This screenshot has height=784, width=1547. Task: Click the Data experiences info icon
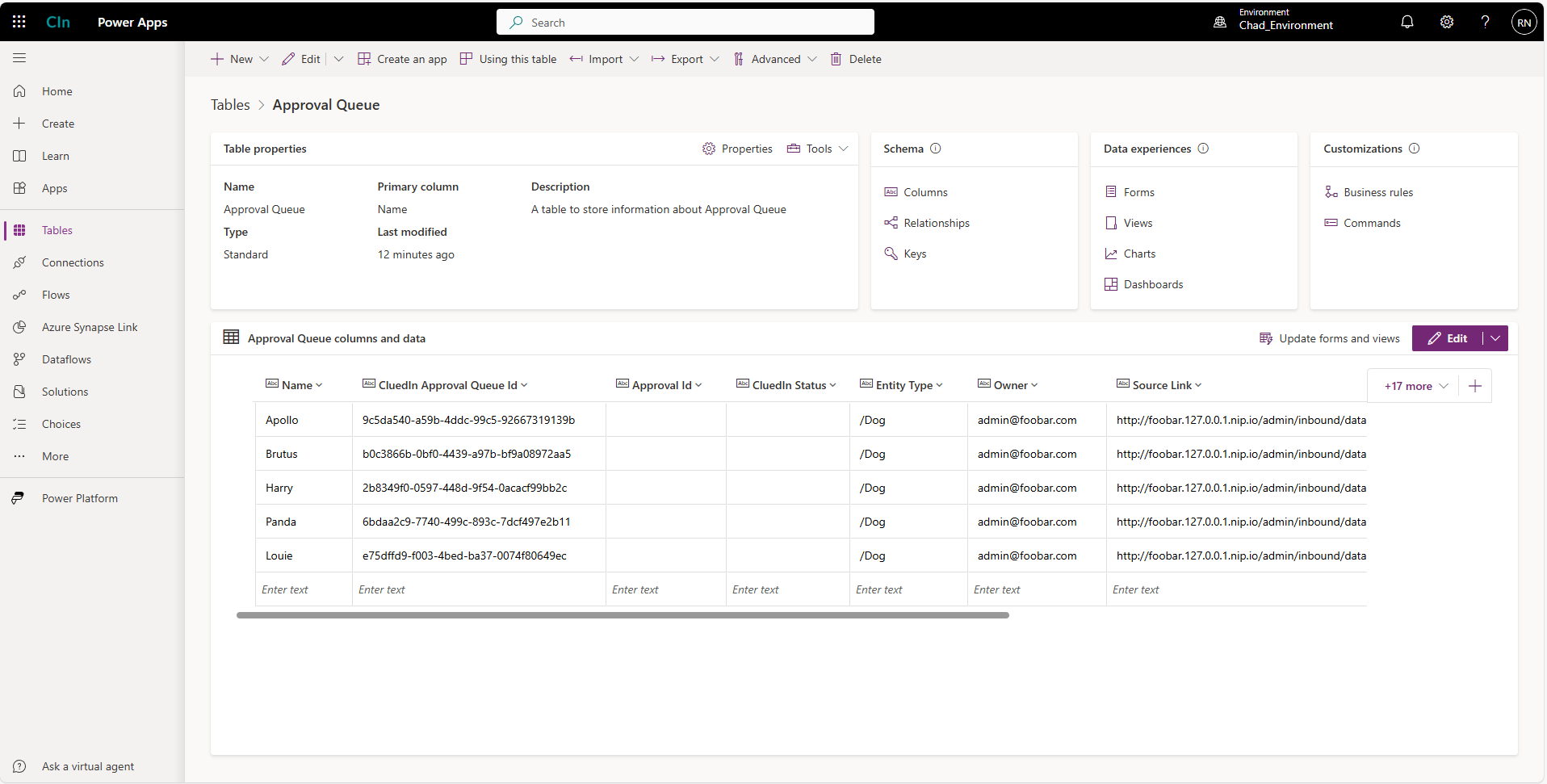tap(1203, 149)
